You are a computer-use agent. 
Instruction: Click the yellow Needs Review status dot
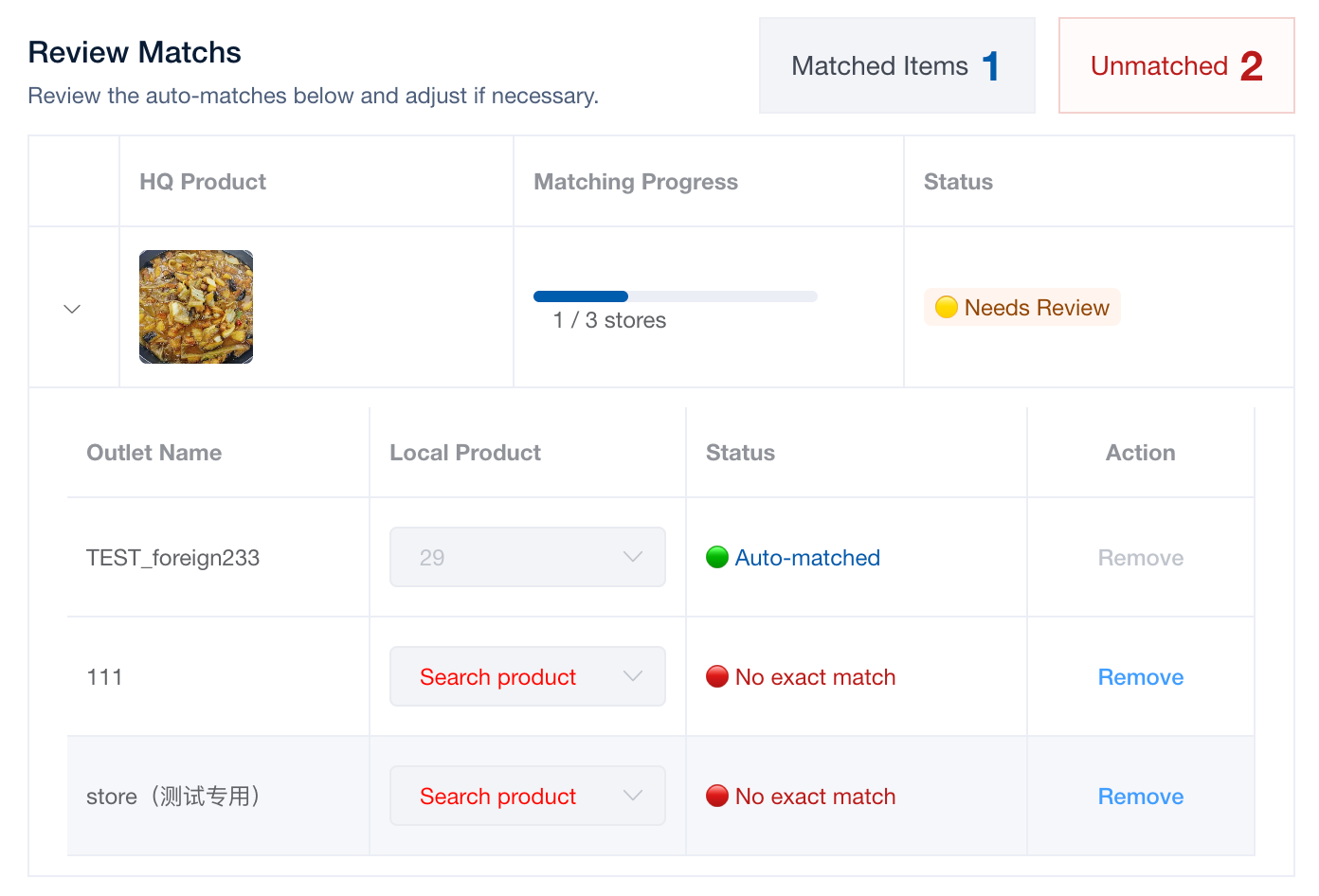pos(946,307)
